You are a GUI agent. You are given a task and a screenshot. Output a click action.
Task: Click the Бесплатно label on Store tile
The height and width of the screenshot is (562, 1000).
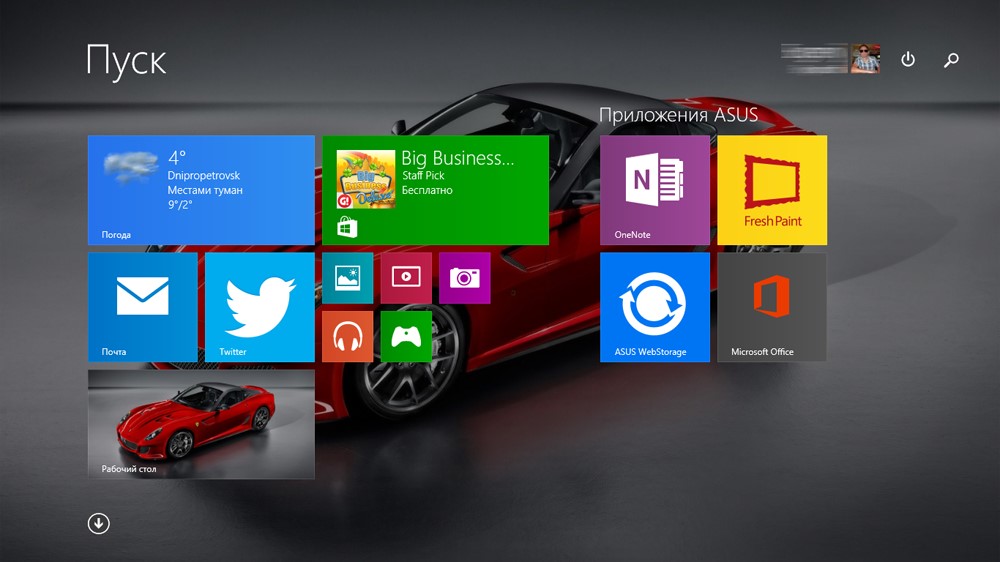(x=427, y=190)
